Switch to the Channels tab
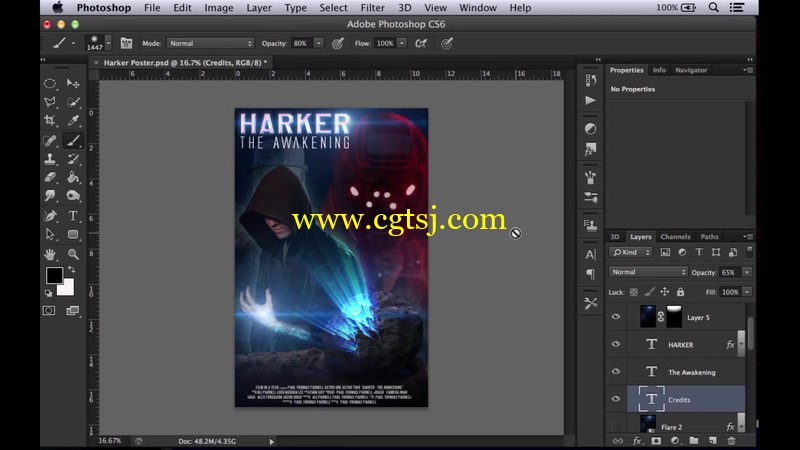 [x=675, y=237]
